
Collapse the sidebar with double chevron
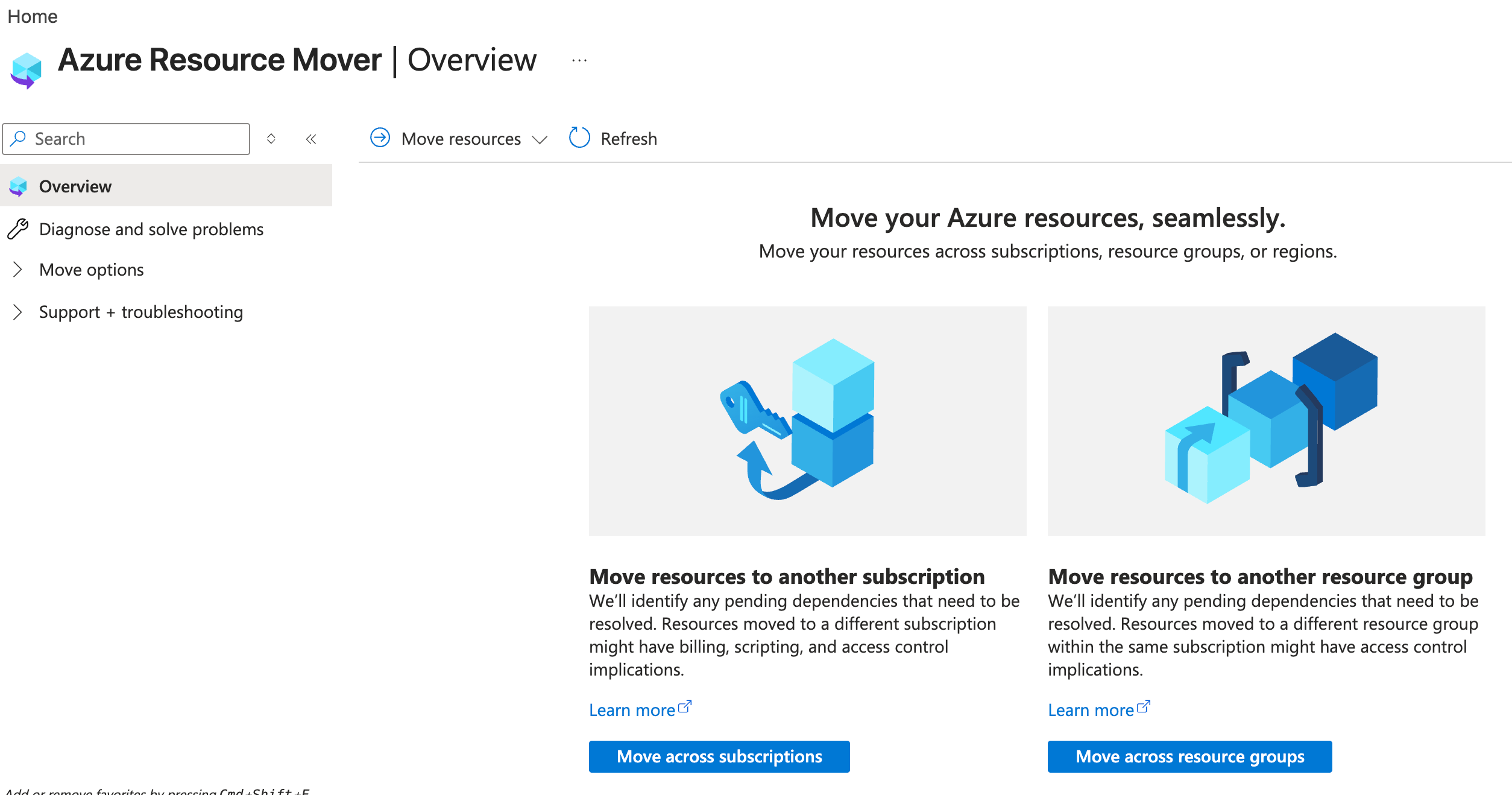pos(311,139)
